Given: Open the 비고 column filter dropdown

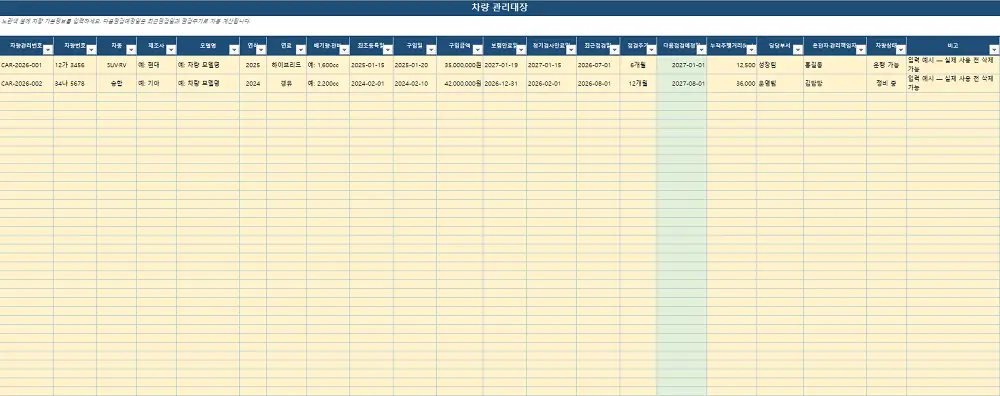Looking at the screenshot, I should point(994,49).
